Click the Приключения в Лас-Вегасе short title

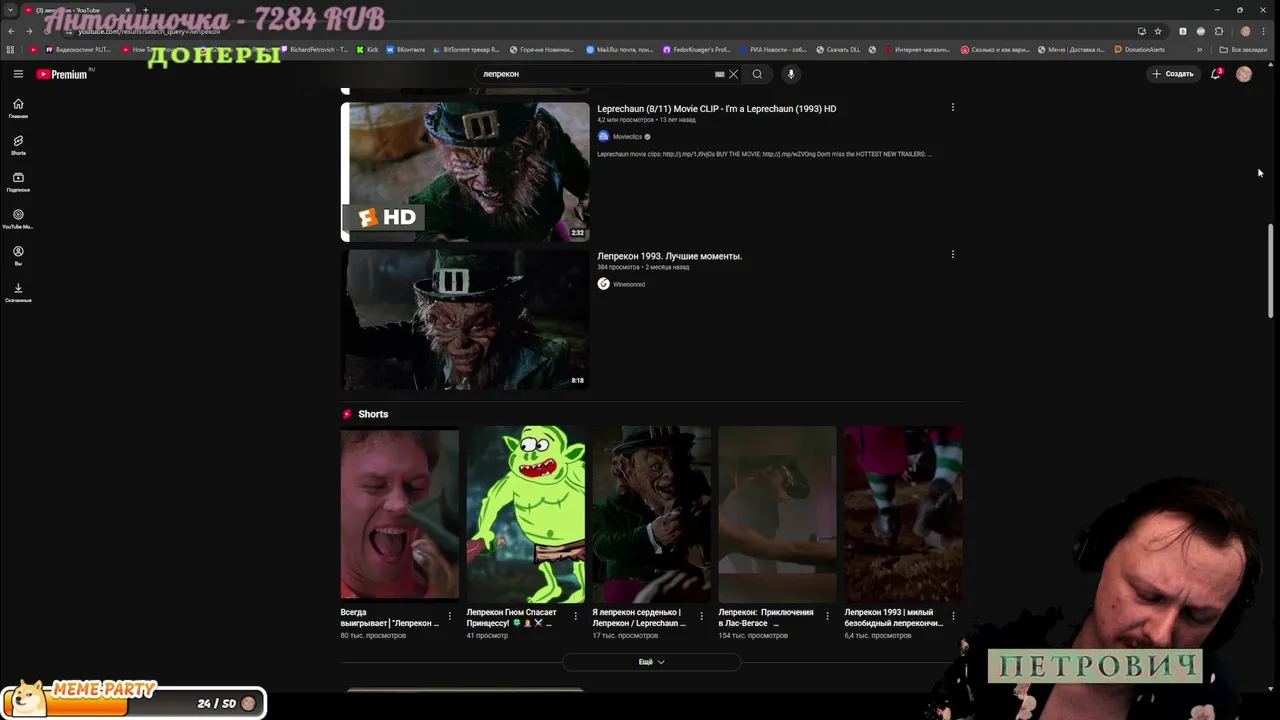coord(766,617)
